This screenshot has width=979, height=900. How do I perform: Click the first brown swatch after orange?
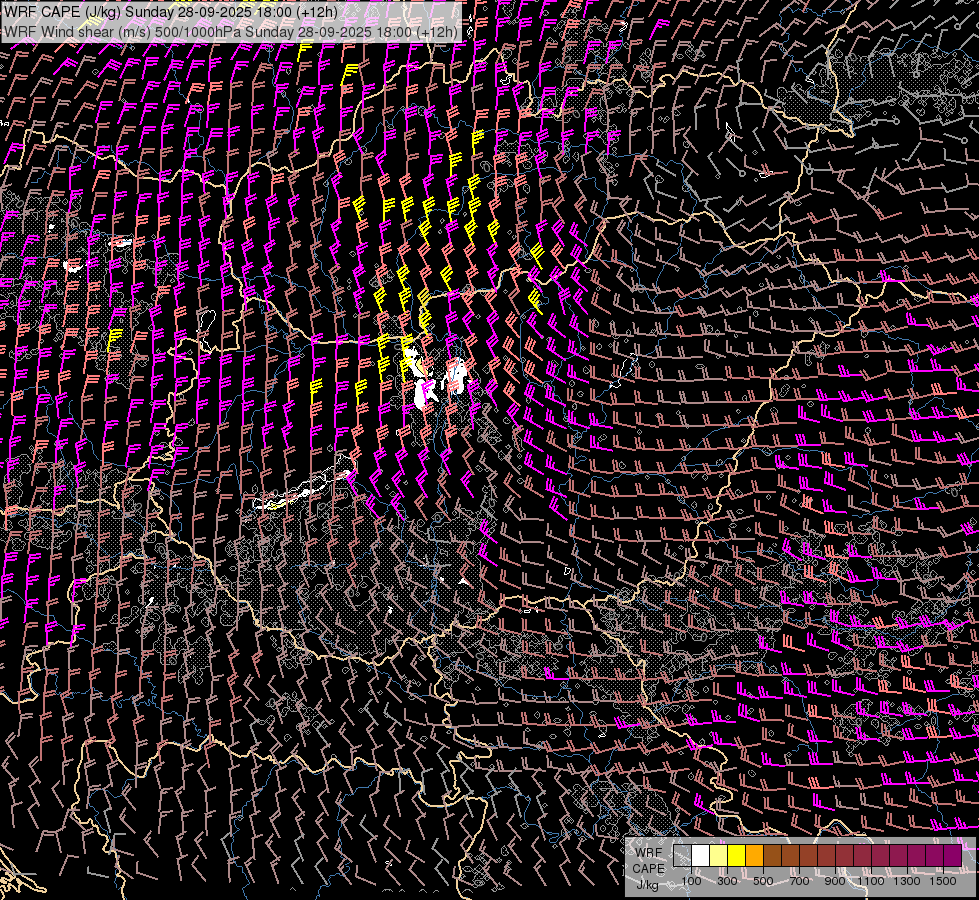pyautogui.click(x=772, y=856)
